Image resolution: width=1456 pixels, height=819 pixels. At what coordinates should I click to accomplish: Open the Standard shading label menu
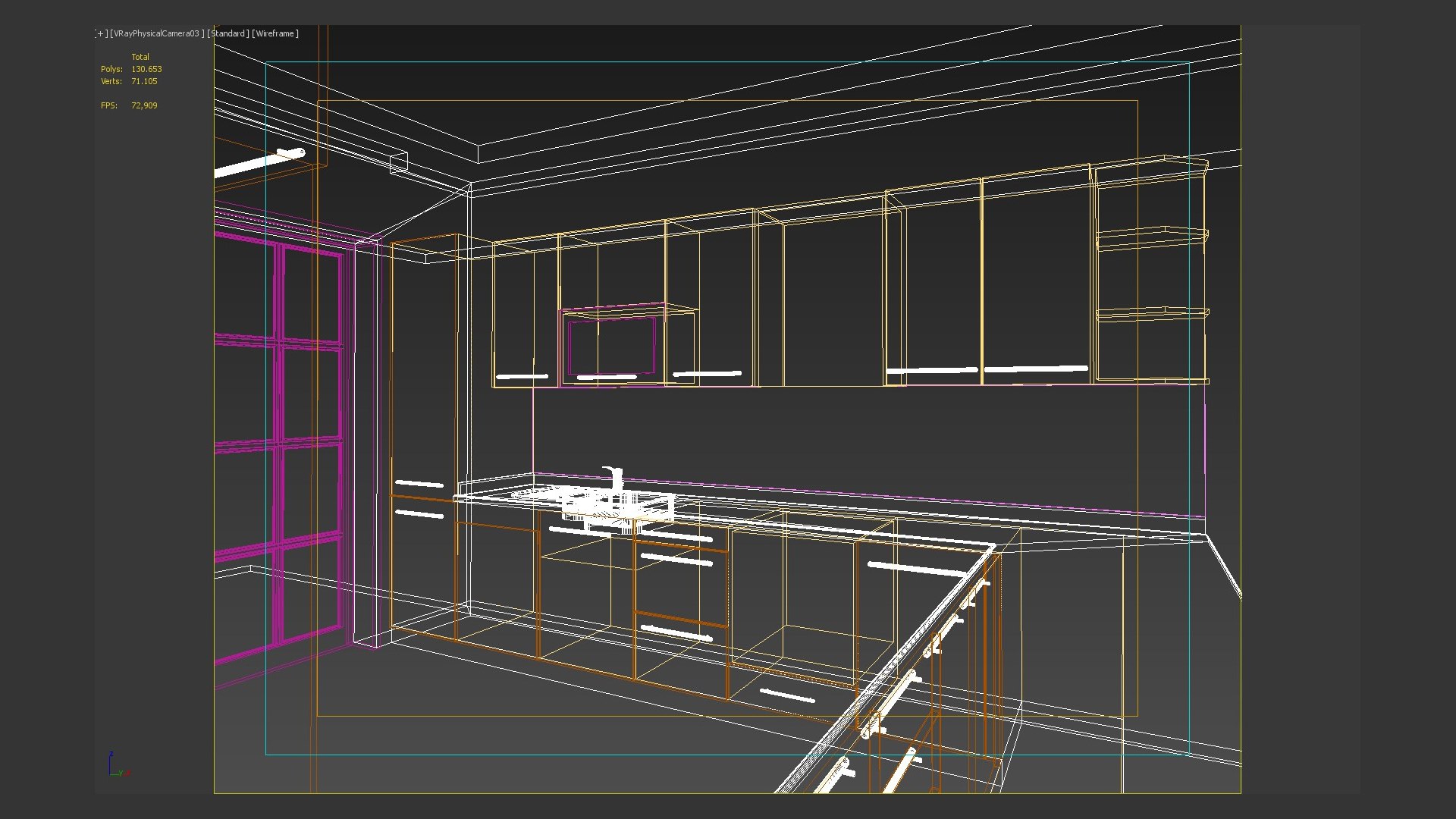pyautogui.click(x=228, y=33)
